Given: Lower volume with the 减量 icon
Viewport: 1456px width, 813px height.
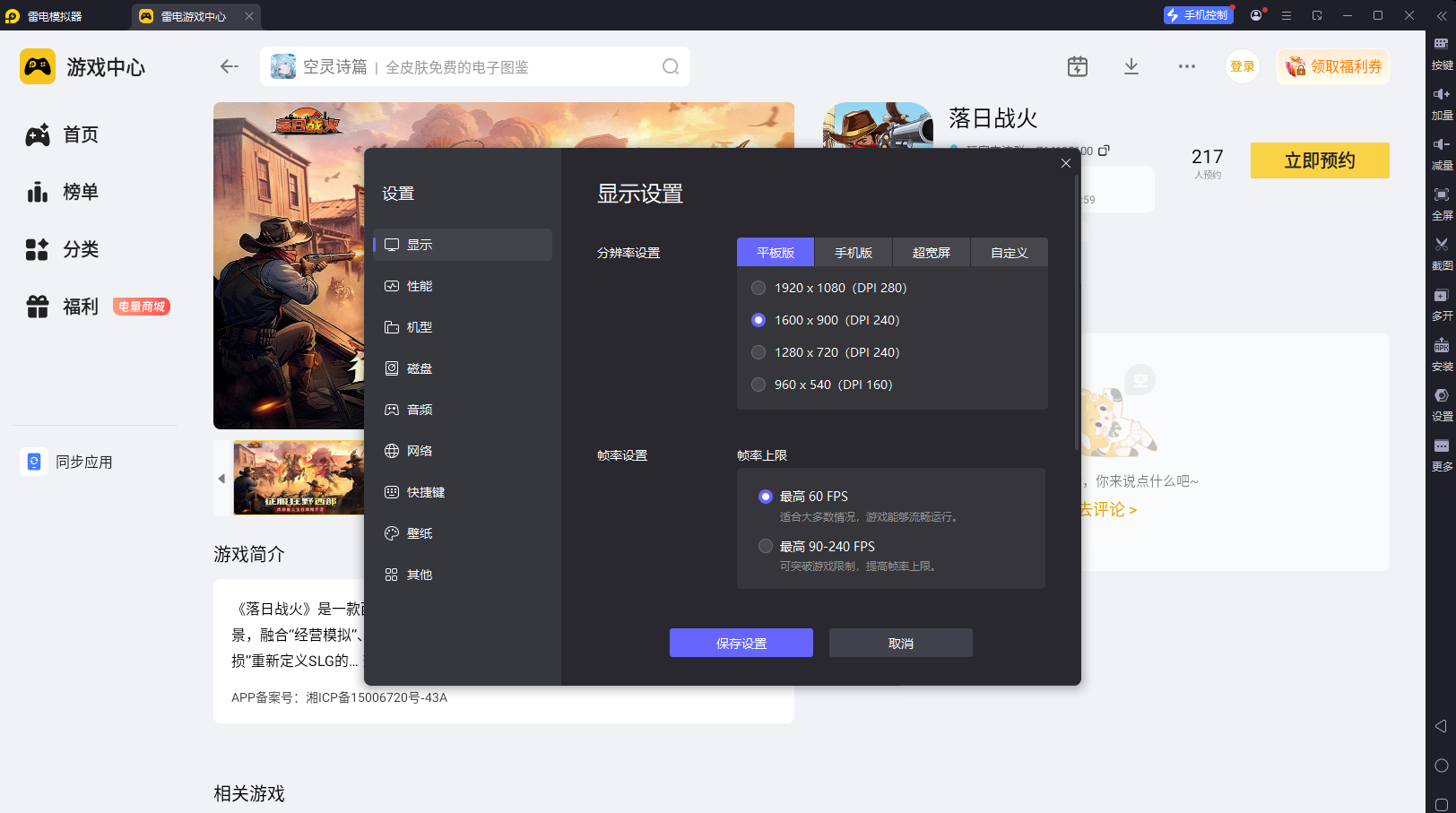Looking at the screenshot, I should [1442, 153].
